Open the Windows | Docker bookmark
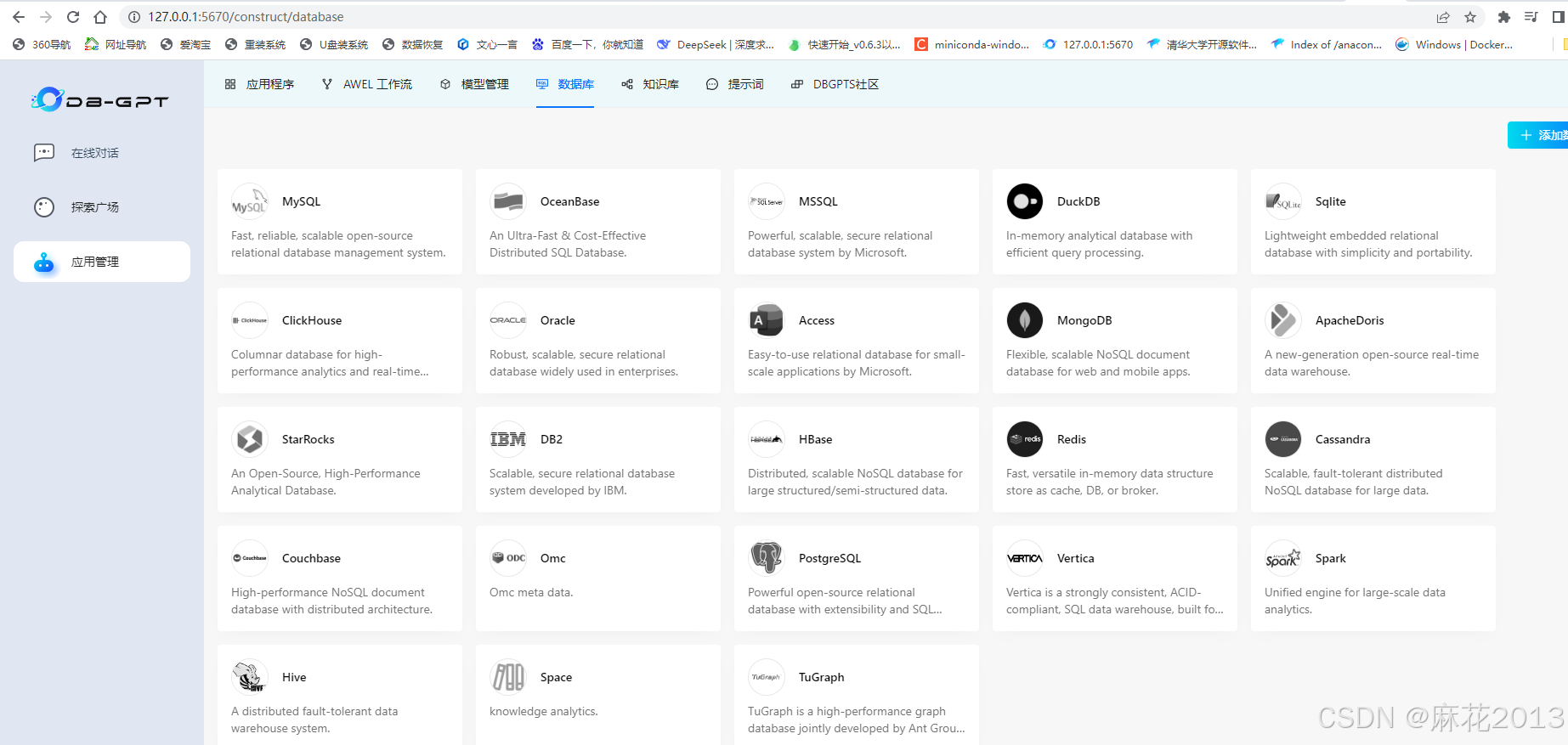1568x745 pixels. [1454, 44]
